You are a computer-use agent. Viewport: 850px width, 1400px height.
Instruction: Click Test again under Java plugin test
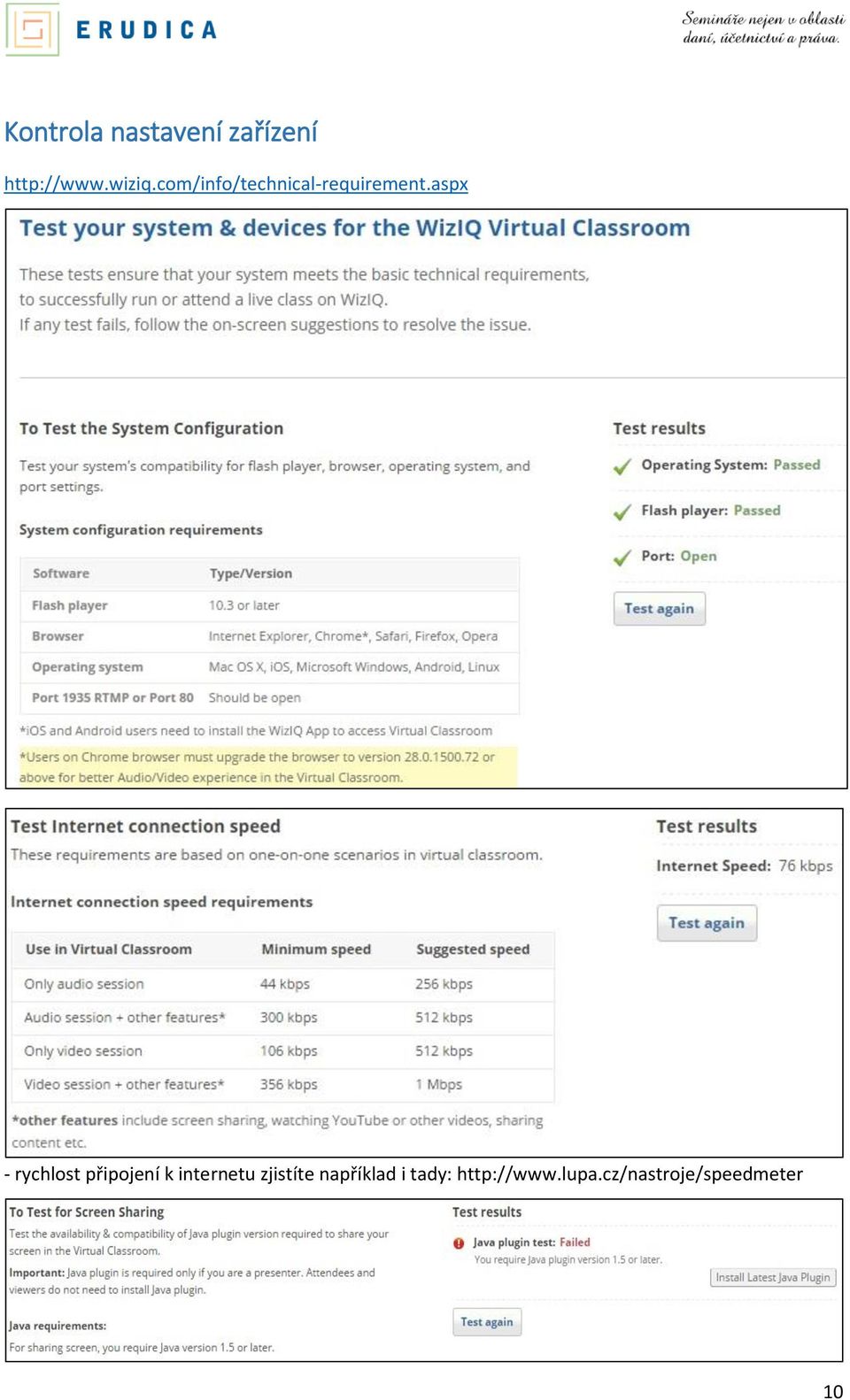[x=487, y=1322]
